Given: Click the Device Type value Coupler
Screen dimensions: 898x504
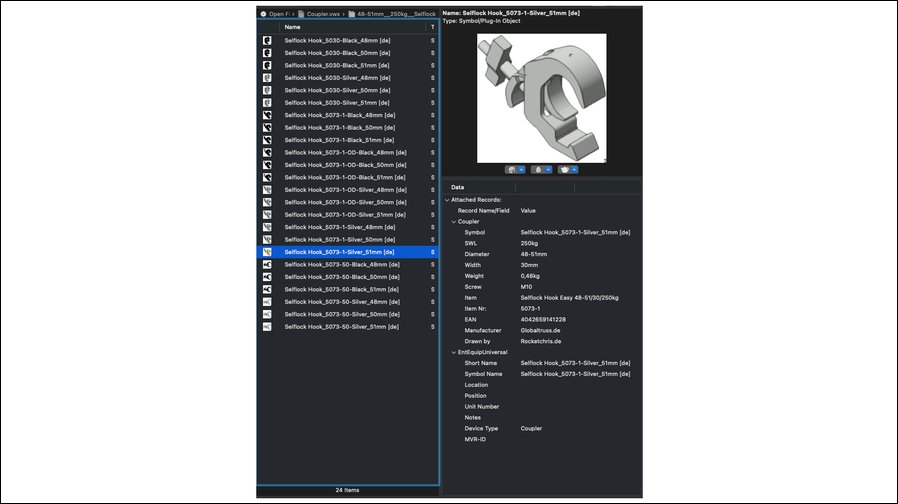Looking at the screenshot, I should coord(531,428).
